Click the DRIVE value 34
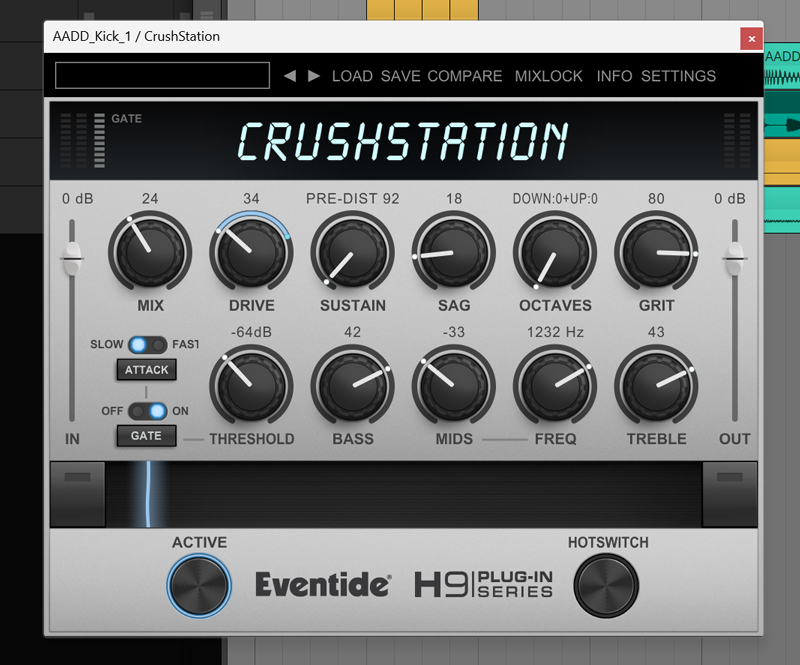This screenshot has width=800, height=665. [x=251, y=199]
